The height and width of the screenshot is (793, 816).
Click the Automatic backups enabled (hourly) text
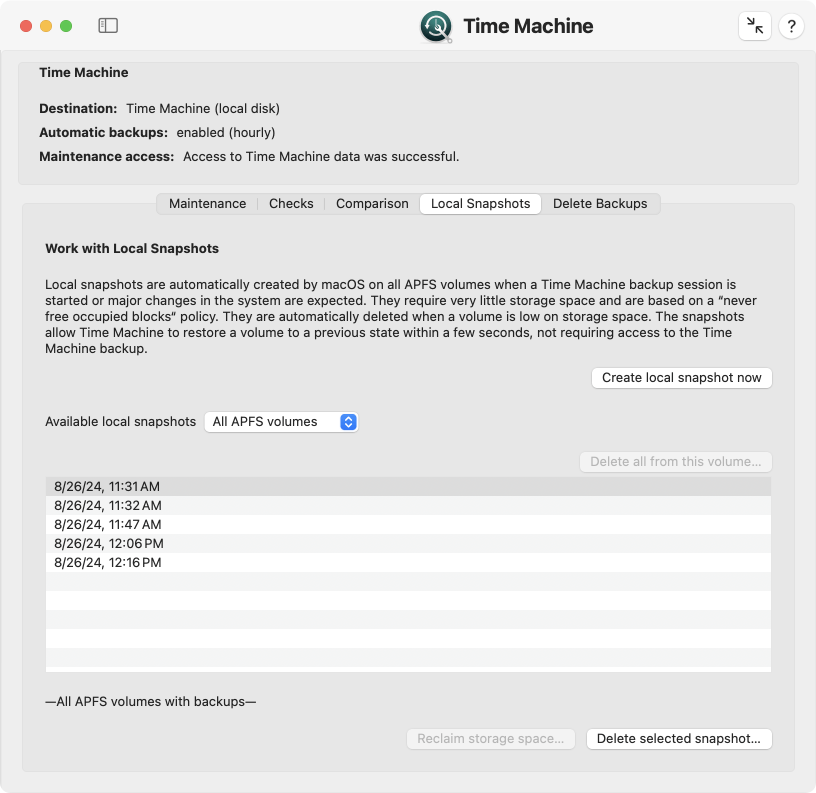[x=226, y=132]
